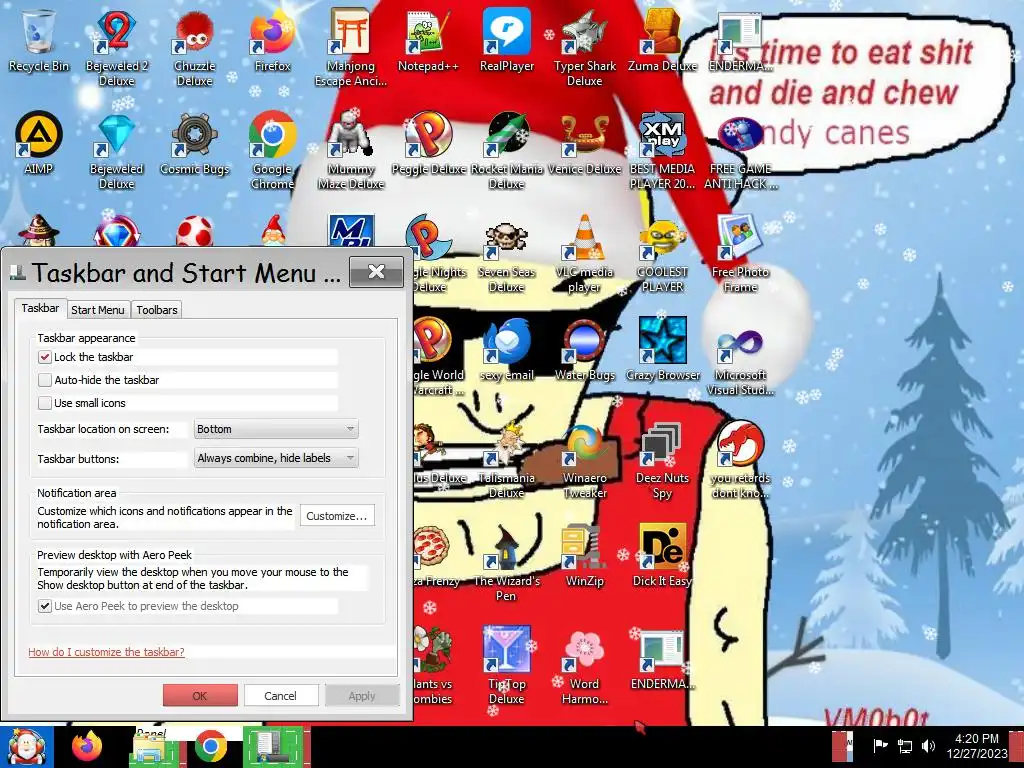Launch Bejeweled Deluxe diamond icon
Viewport: 1024px width, 768px height.
point(116,152)
